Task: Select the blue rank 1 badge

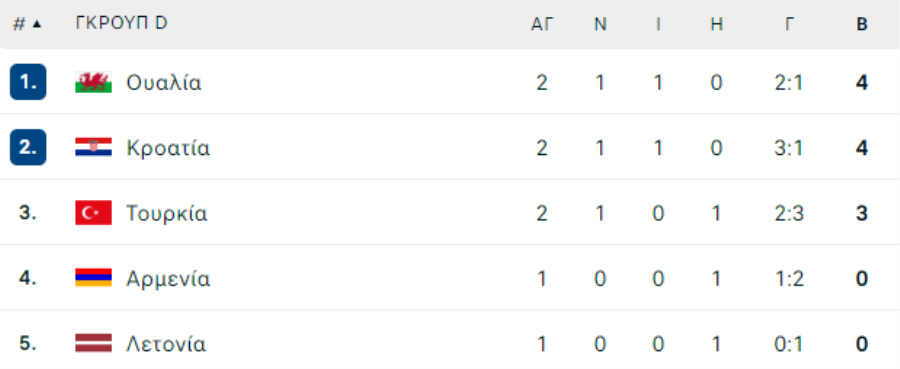Action: (x=28, y=82)
